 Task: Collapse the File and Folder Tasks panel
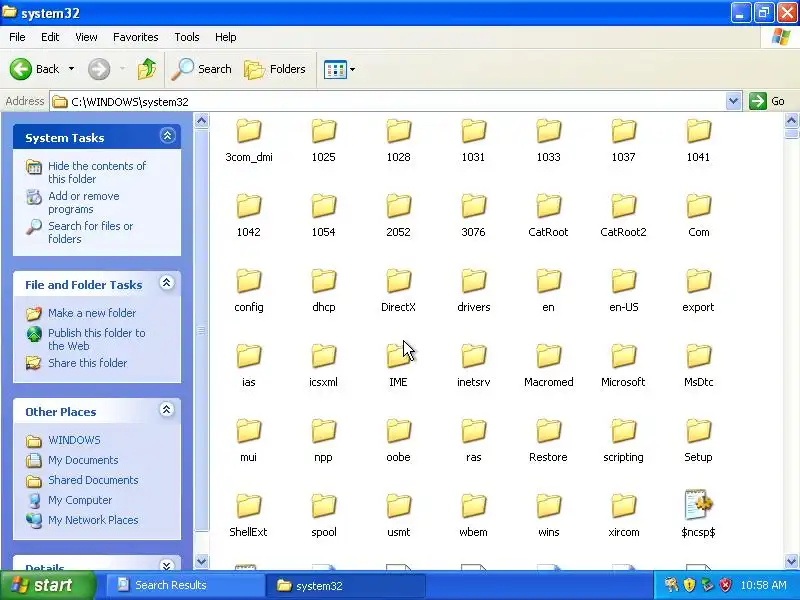tap(166, 283)
